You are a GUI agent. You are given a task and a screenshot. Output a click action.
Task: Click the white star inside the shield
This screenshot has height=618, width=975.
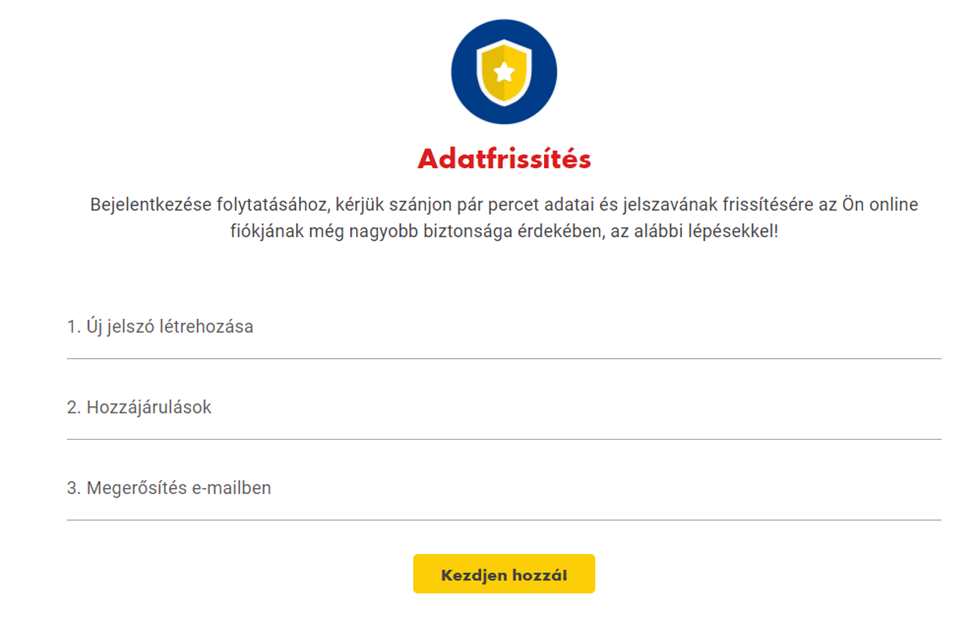504,71
